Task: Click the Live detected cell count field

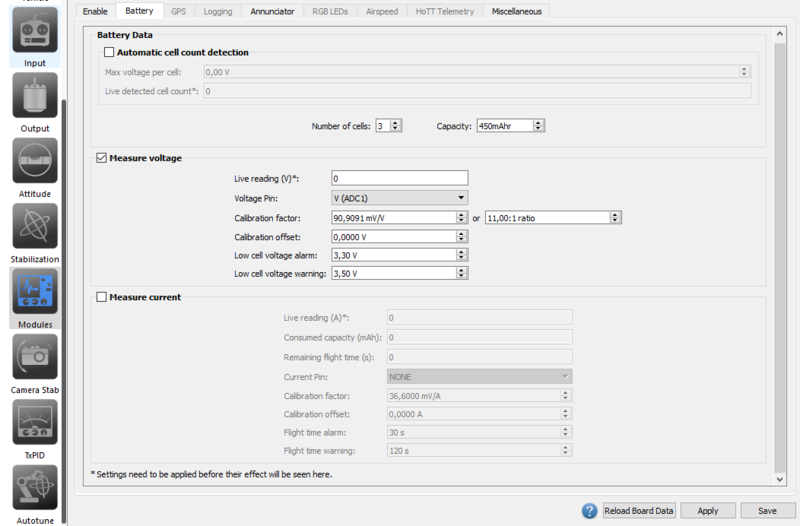Action: pos(477,91)
